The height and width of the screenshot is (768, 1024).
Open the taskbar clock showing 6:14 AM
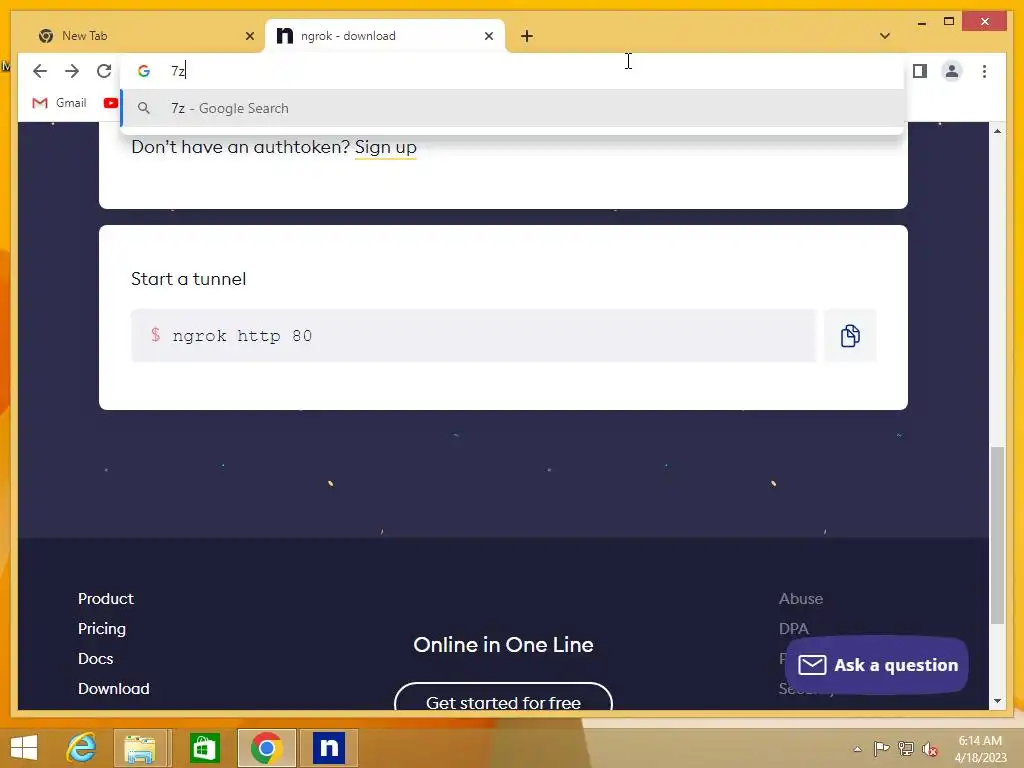(980, 749)
